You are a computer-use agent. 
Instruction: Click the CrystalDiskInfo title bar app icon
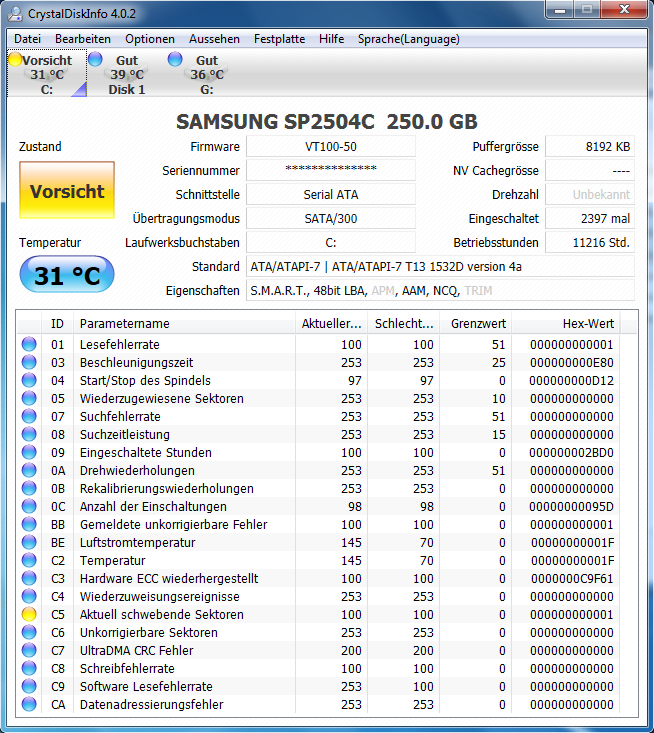[x=15, y=14]
